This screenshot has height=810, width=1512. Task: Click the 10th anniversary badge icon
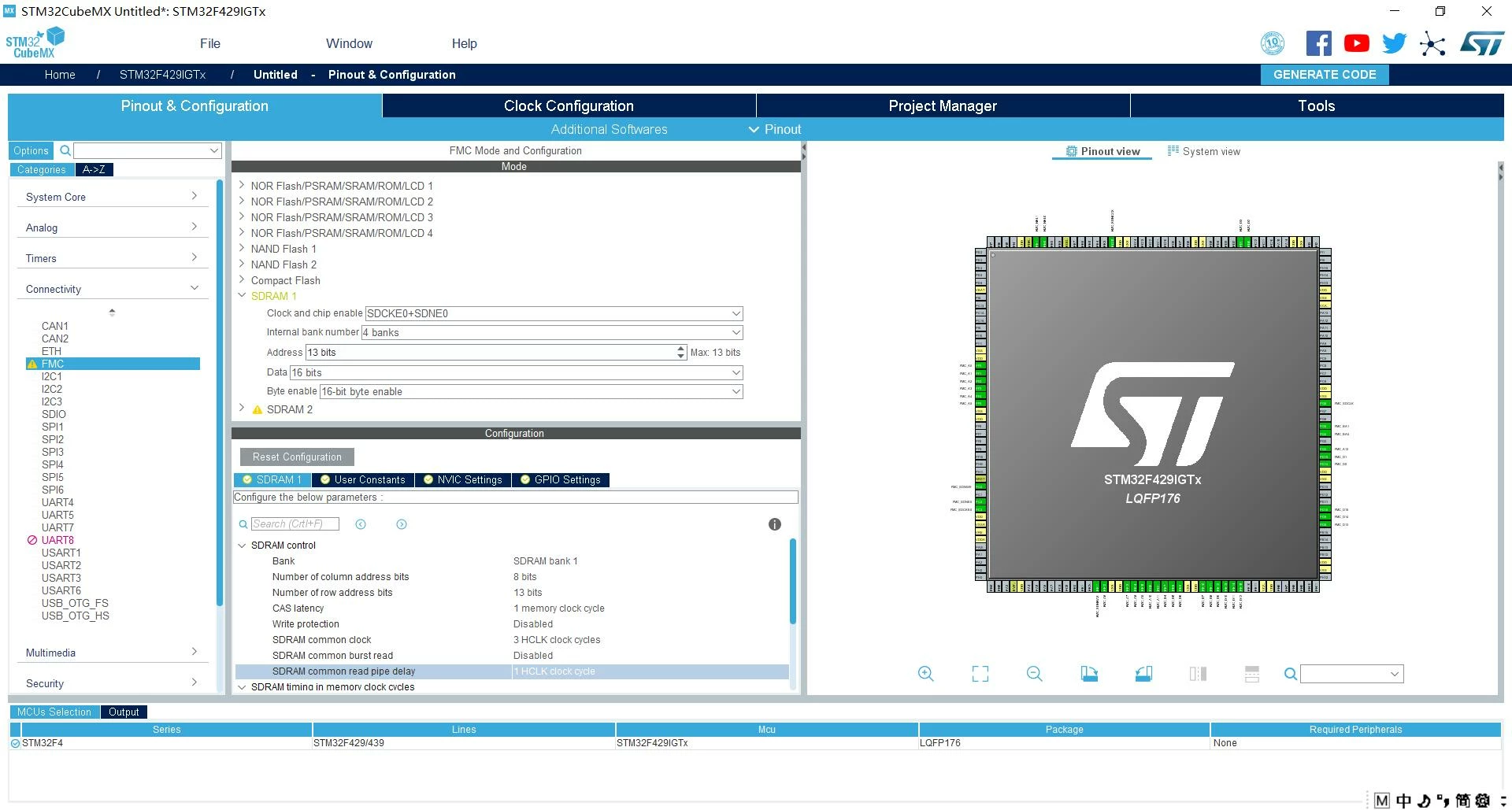click(1273, 43)
